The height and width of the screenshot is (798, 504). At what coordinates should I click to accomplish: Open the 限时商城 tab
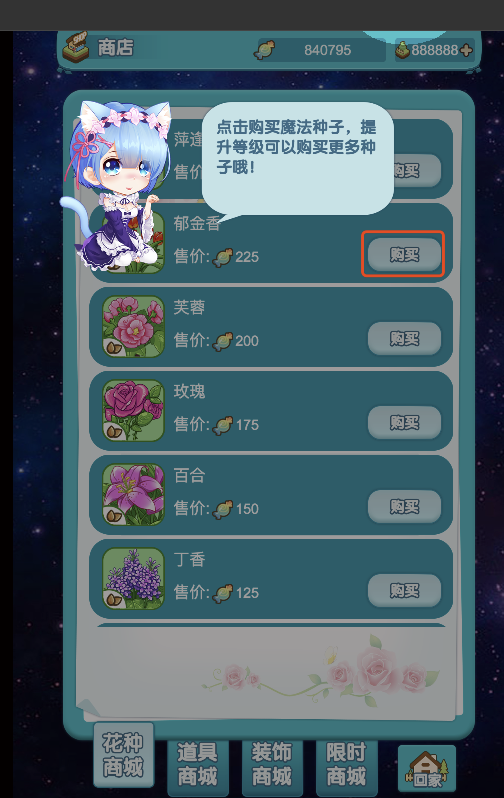click(x=346, y=765)
